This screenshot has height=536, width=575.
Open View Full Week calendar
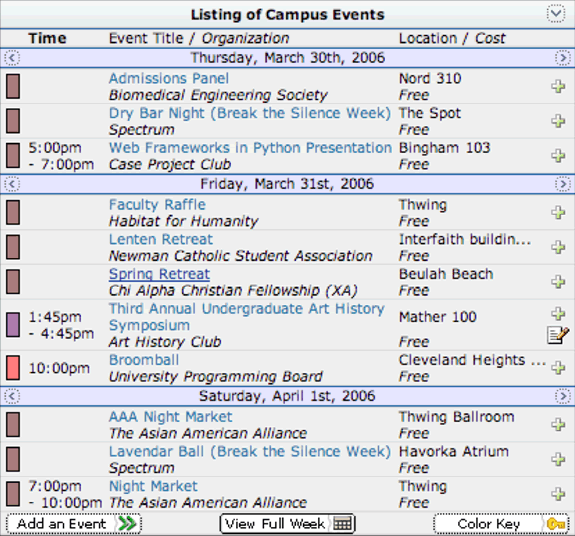[x=287, y=524]
